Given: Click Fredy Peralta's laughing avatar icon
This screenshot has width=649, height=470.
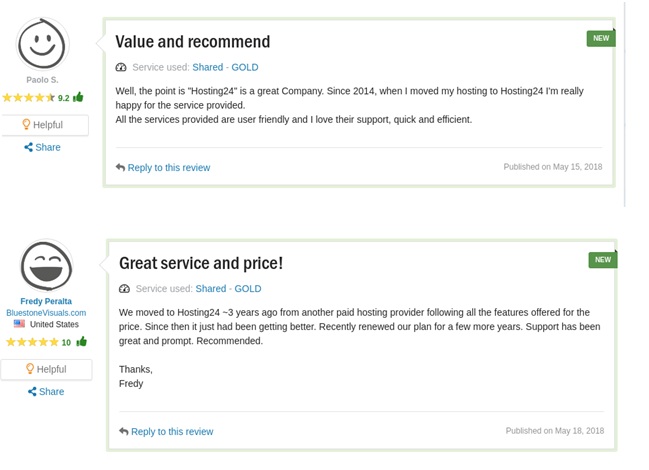Looking at the screenshot, I should pos(46,265).
